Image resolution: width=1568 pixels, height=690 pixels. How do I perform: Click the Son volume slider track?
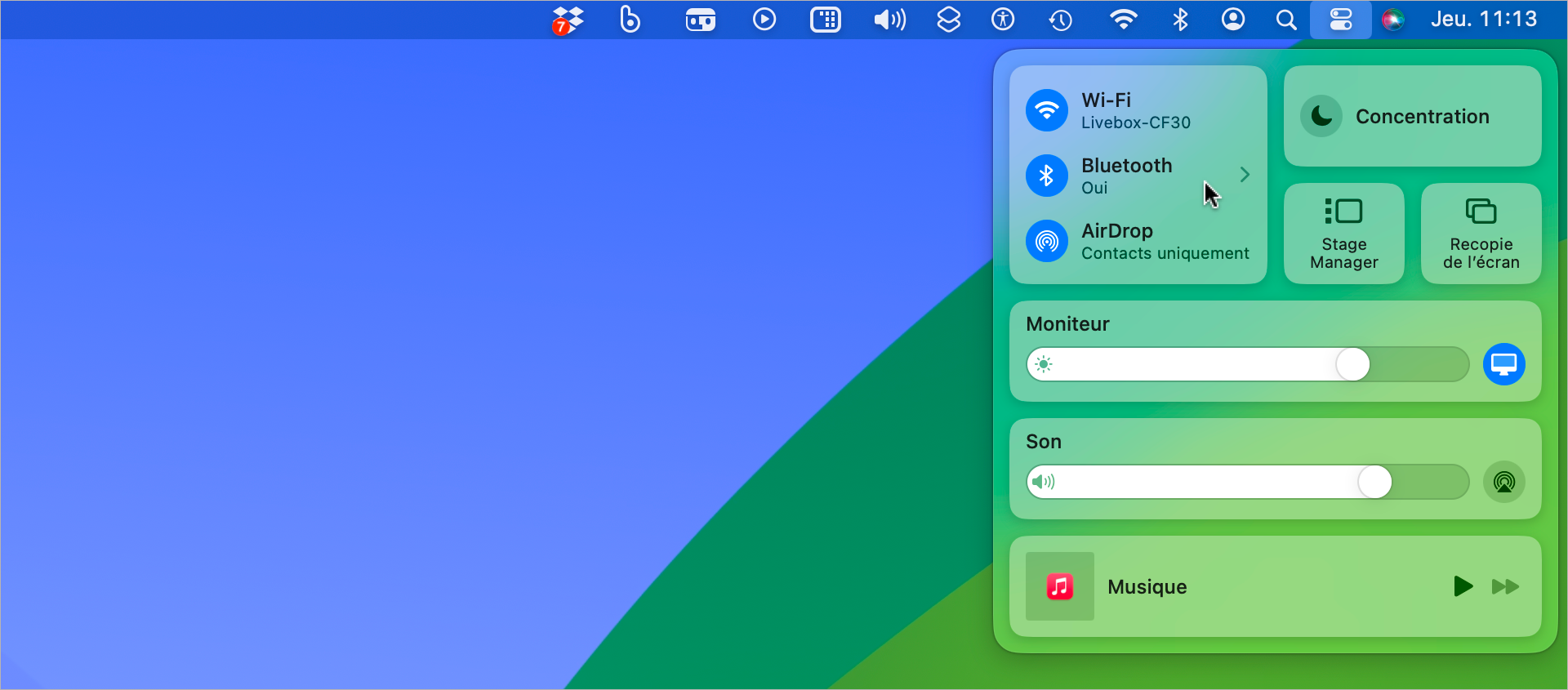click(1248, 482)
